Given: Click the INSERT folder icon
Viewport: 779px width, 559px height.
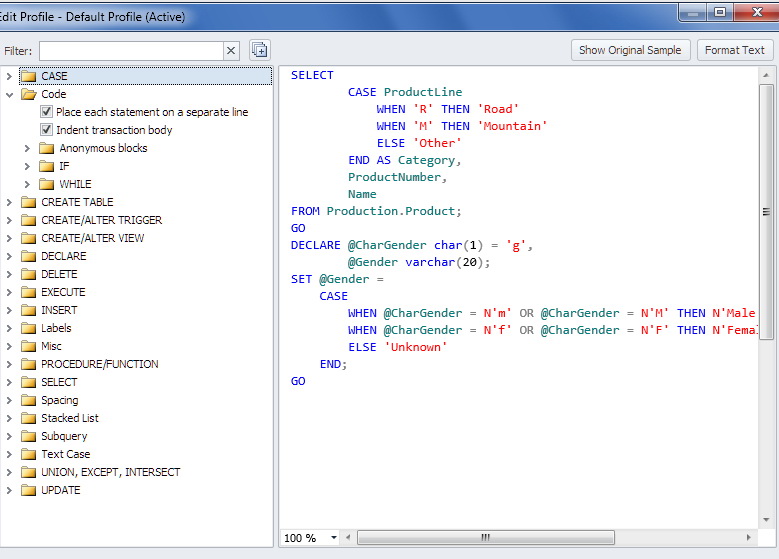Looking at the screenshot, I should click(29, 310).
